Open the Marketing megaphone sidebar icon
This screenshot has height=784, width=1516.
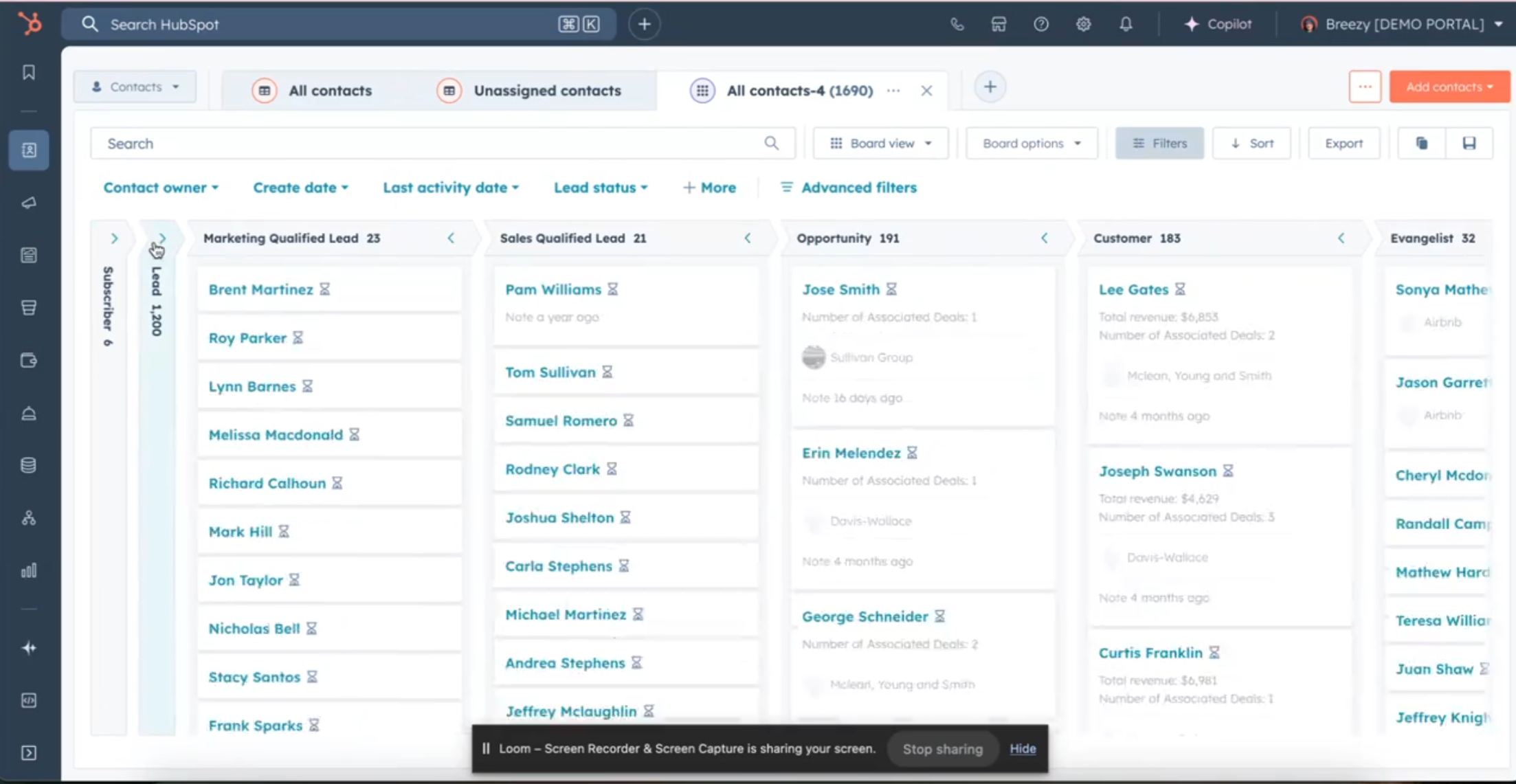pos(29,203)
